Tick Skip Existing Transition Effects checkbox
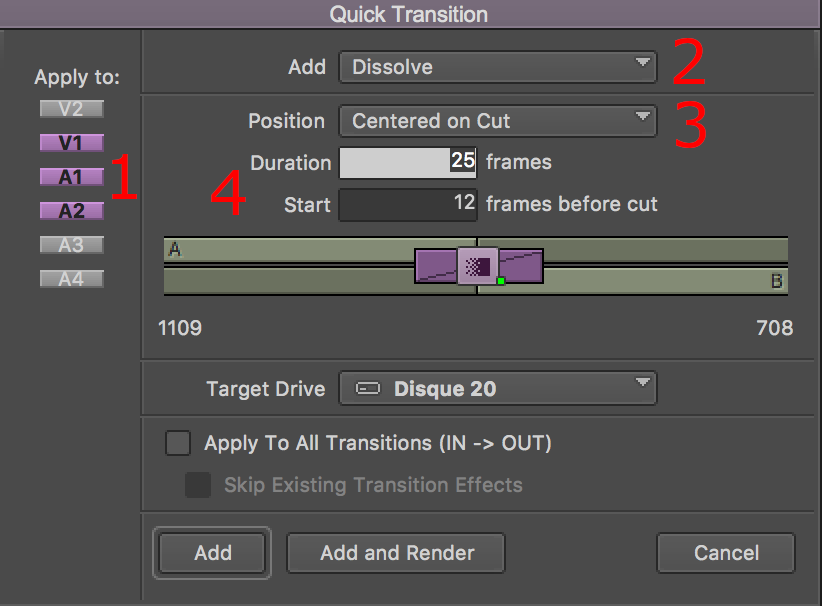822x606 pixels. (x=198, y=485)
